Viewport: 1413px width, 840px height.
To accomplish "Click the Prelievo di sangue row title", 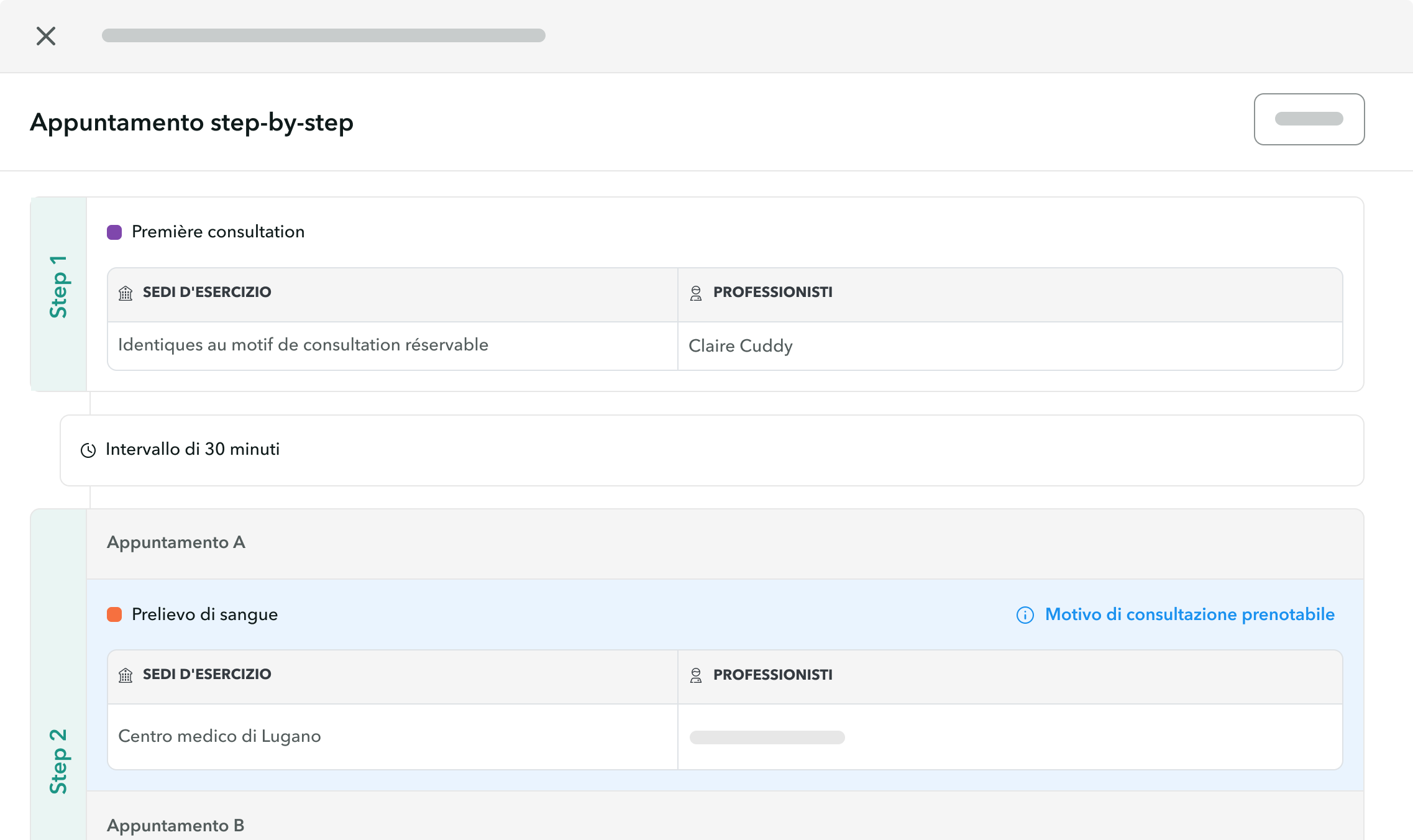I will pos(204,614).
